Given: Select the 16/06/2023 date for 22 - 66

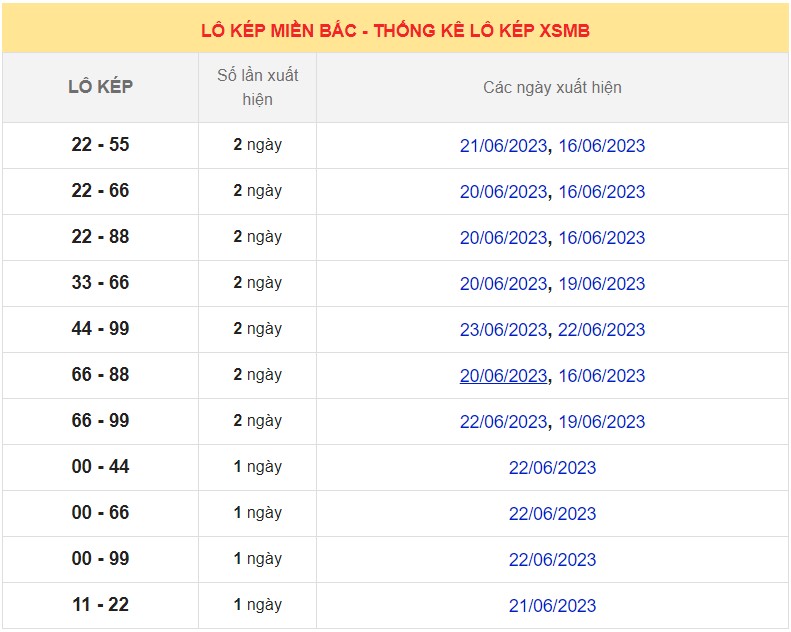Looking at the screenshot, I should [601, 192].
